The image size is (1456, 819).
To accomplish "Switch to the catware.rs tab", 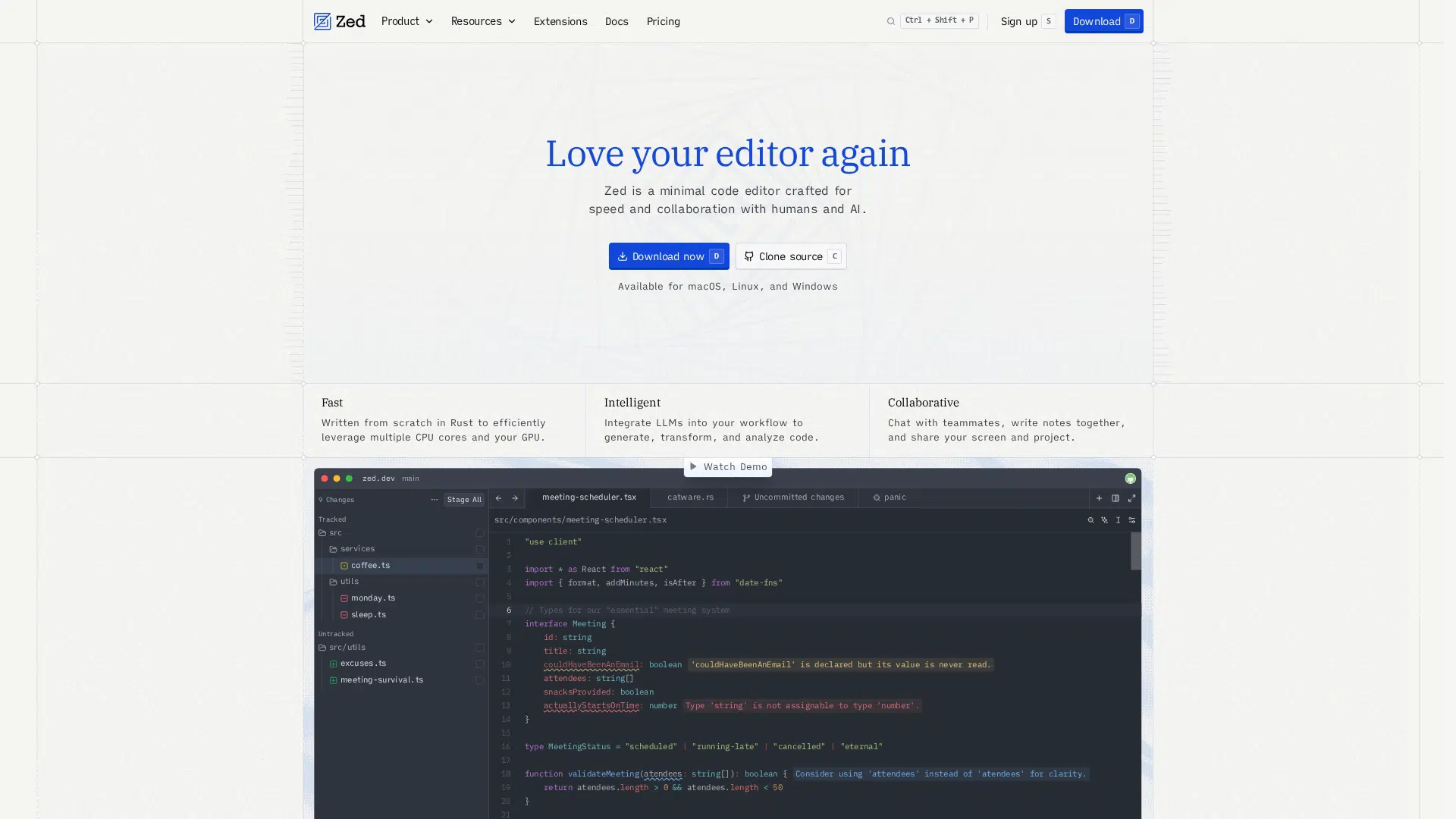I will (x=689, y=497).
